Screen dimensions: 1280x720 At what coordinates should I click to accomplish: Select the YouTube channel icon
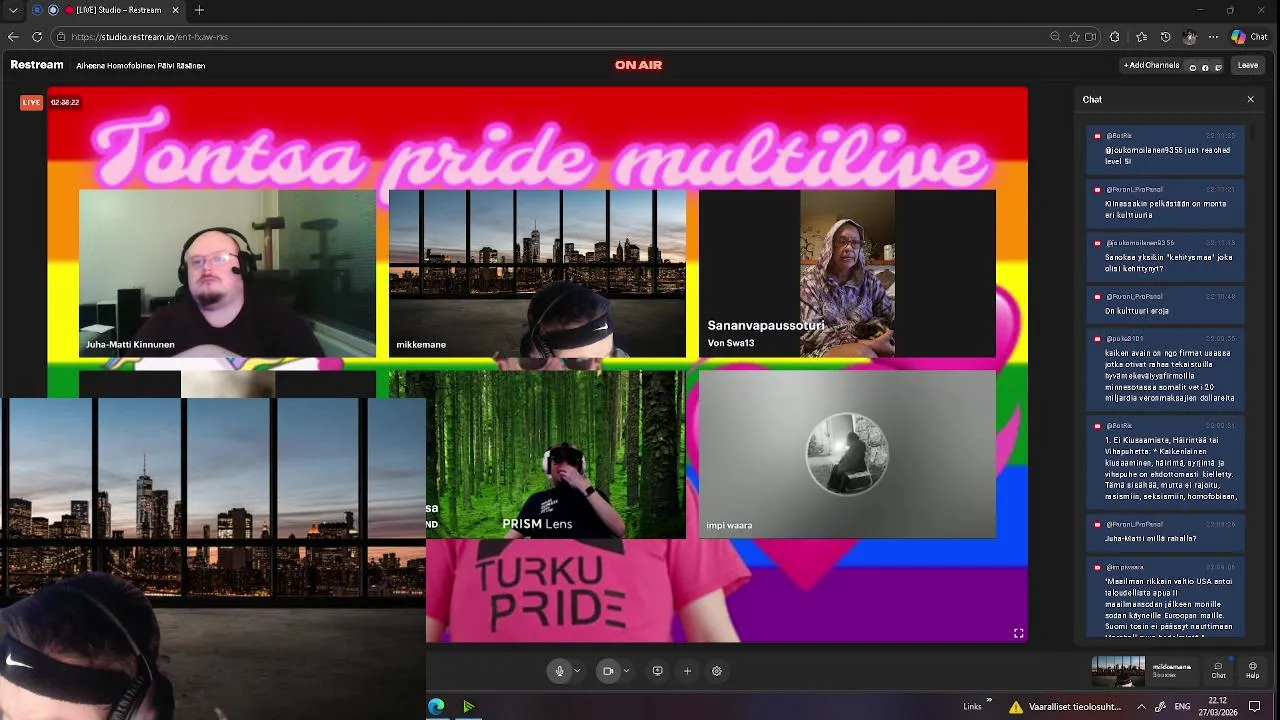(1192, 67)
